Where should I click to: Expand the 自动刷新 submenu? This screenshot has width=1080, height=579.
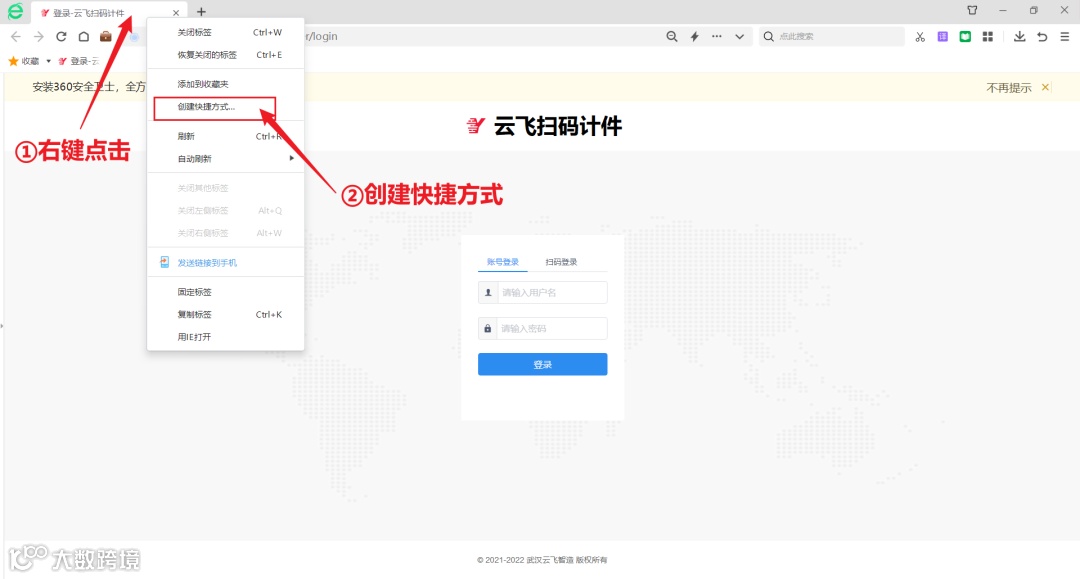pos(225,158)
